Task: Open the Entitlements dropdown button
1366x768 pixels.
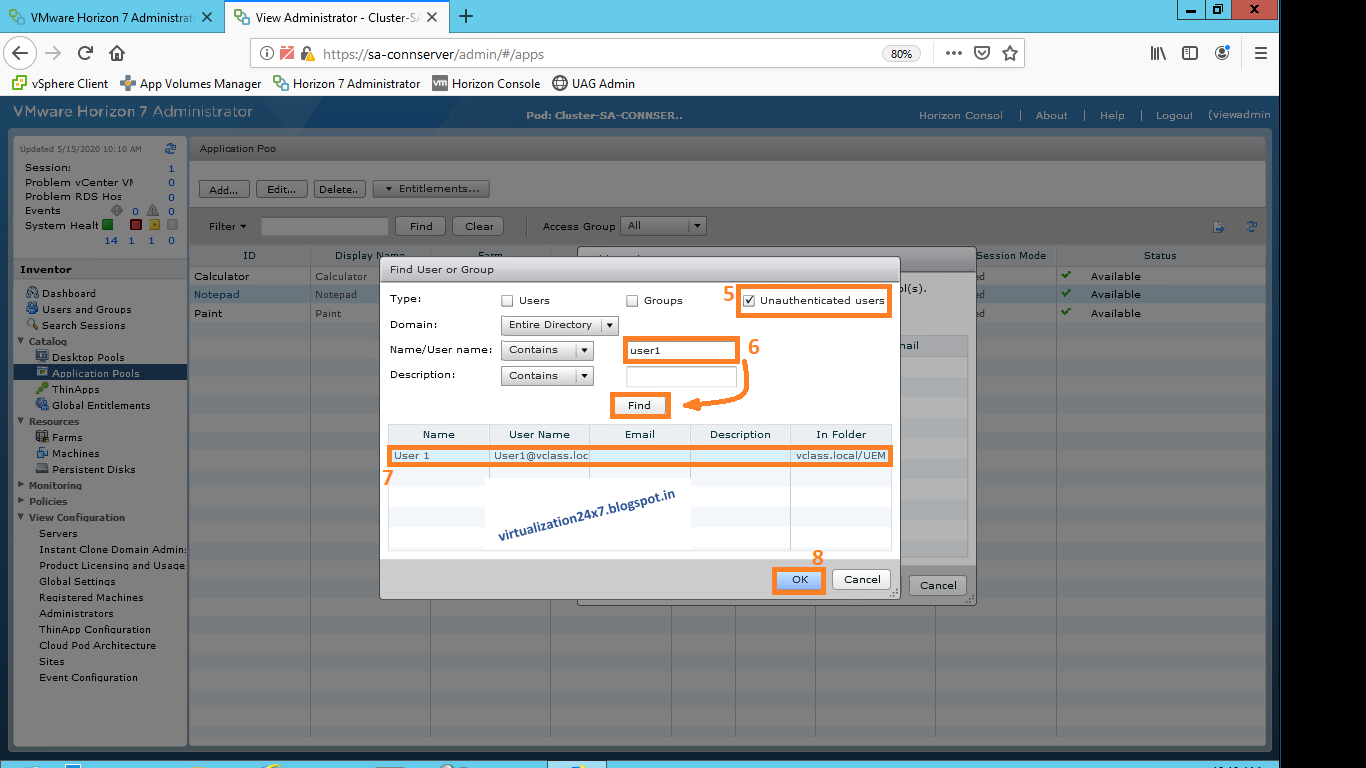Action: (x=431, y=188)
